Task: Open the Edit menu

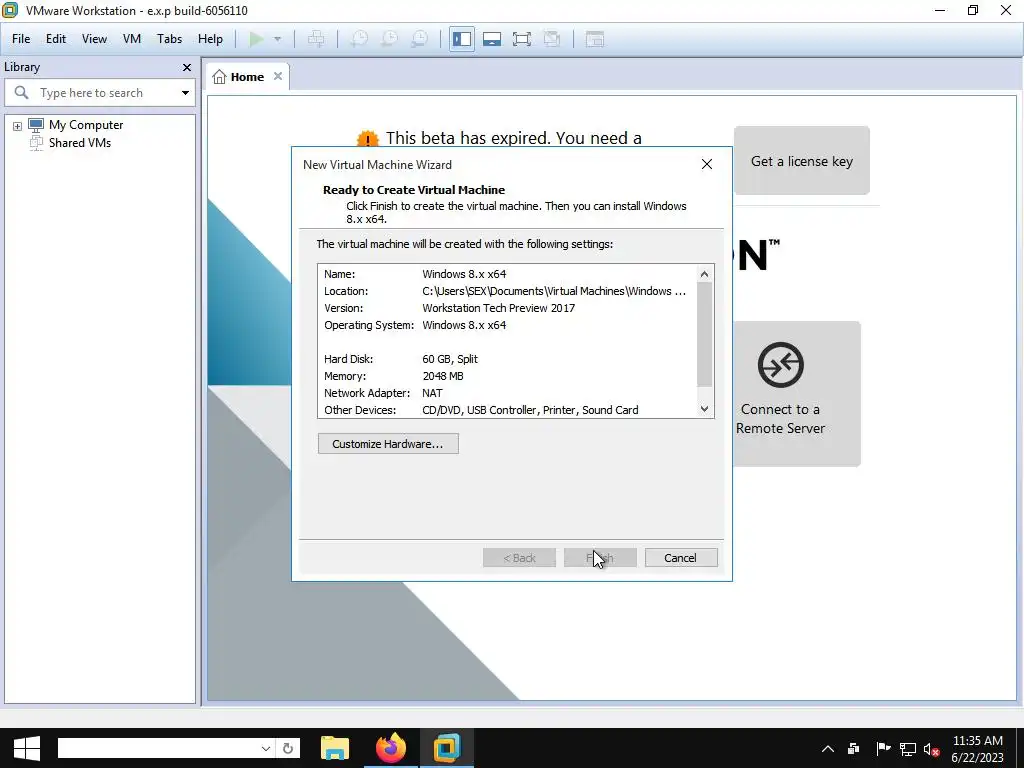Action: (x=56, y=39)
